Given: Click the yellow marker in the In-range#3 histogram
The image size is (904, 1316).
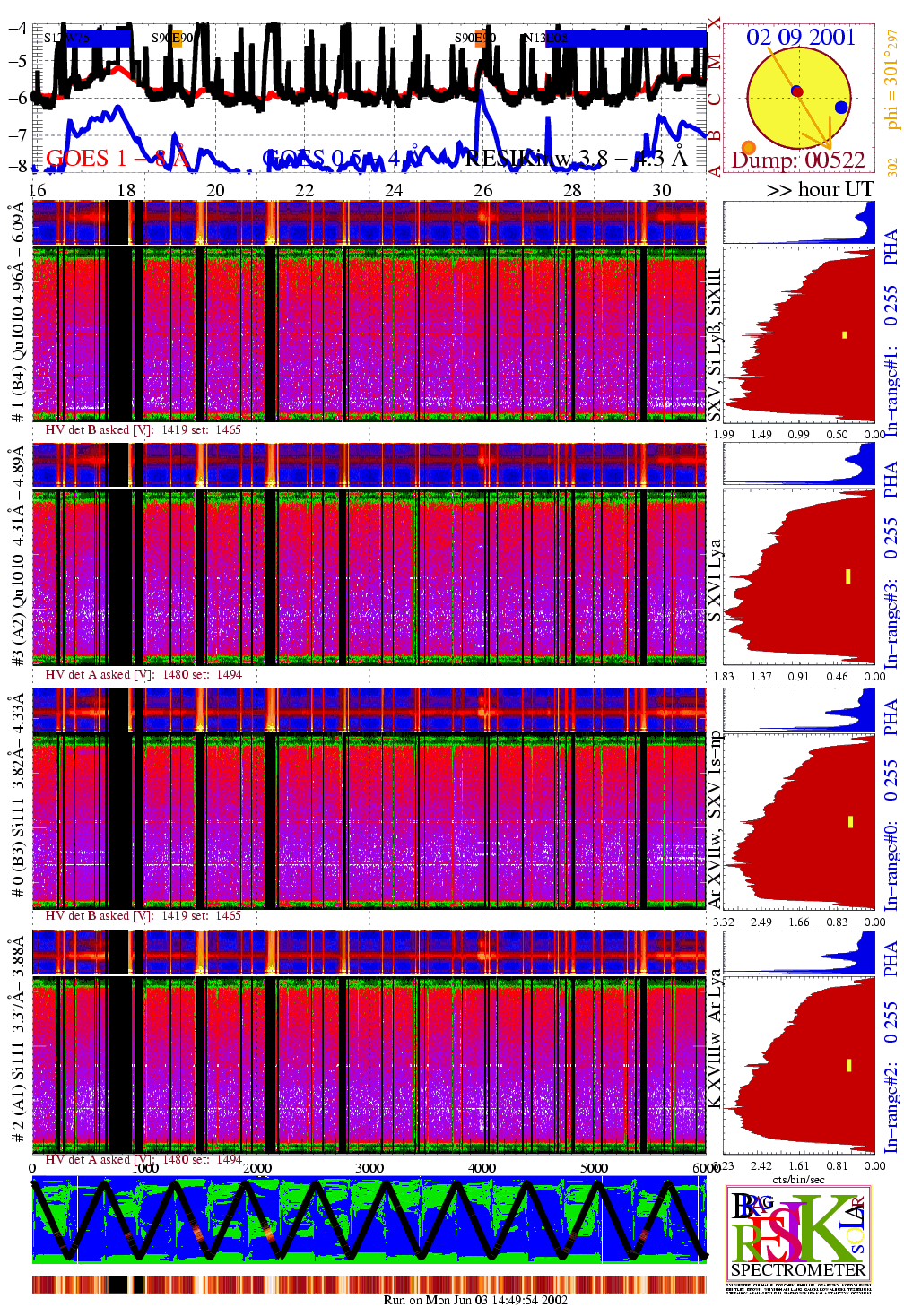Looking at the screenshot, I should click(847, 576).
